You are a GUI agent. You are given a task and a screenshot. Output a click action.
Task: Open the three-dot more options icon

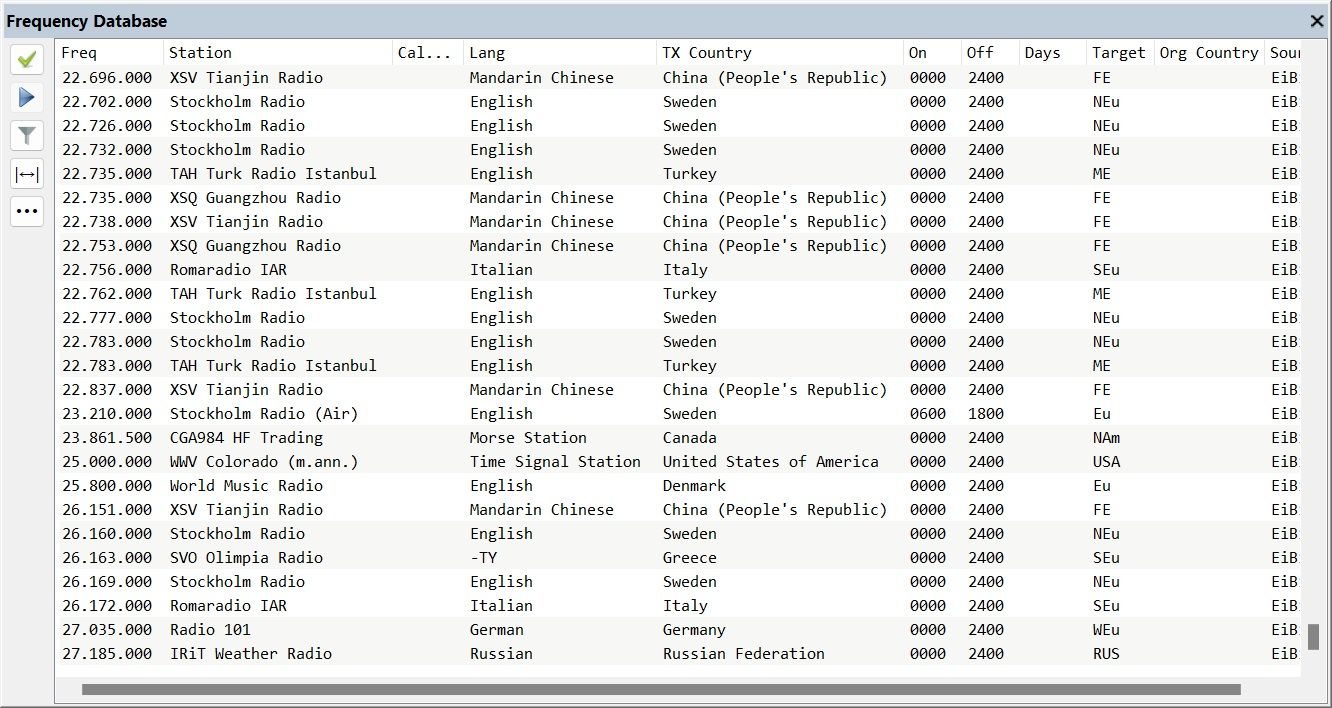pyautogui.click(x=27, y=211)
